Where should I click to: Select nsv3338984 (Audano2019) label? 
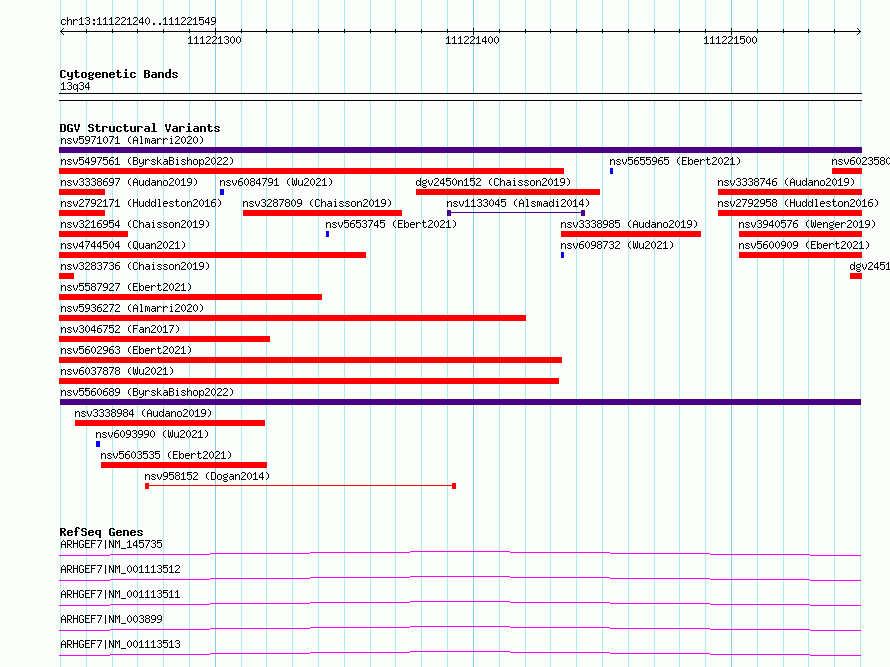(x=143, y=413)
